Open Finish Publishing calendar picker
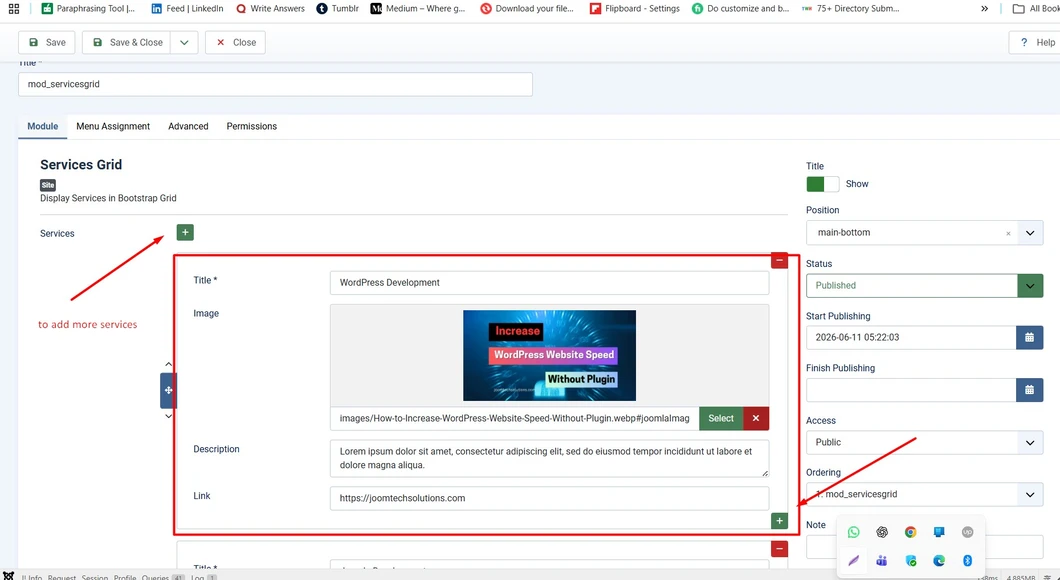 click(x=1029, y=390)
